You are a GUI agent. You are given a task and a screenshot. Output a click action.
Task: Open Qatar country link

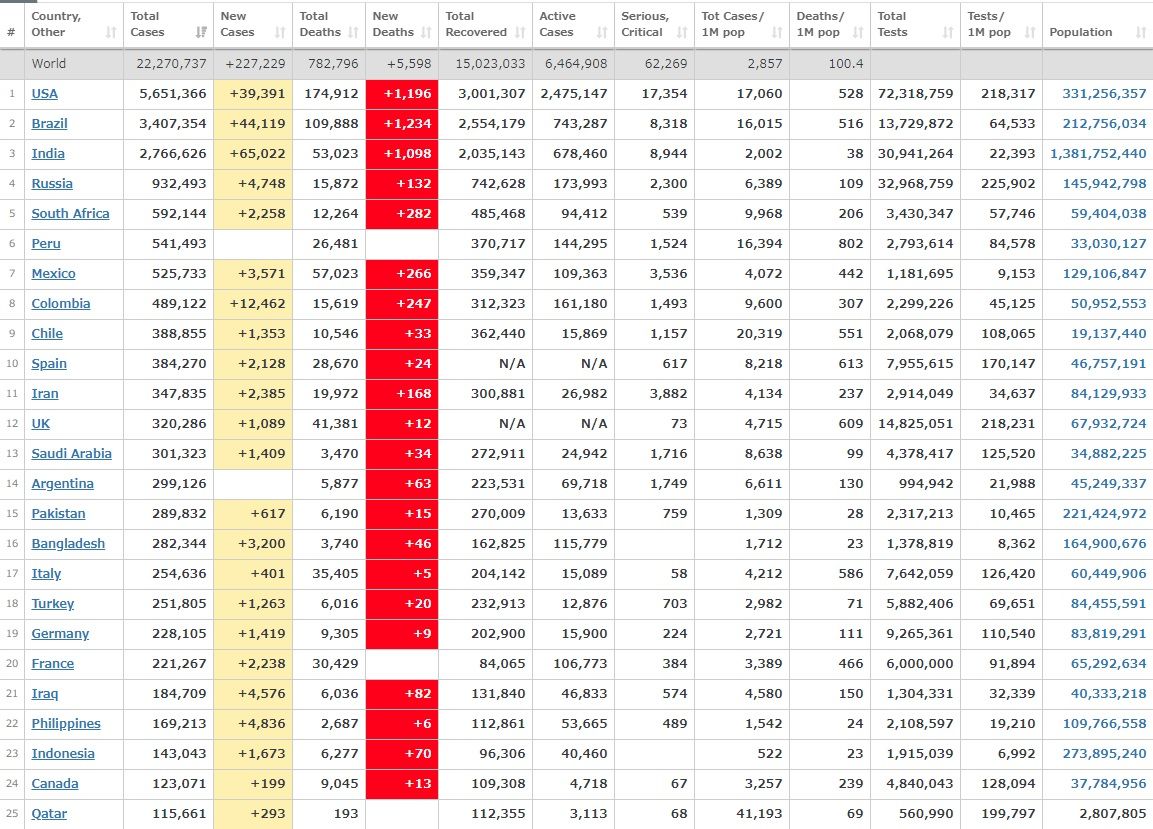49,814
